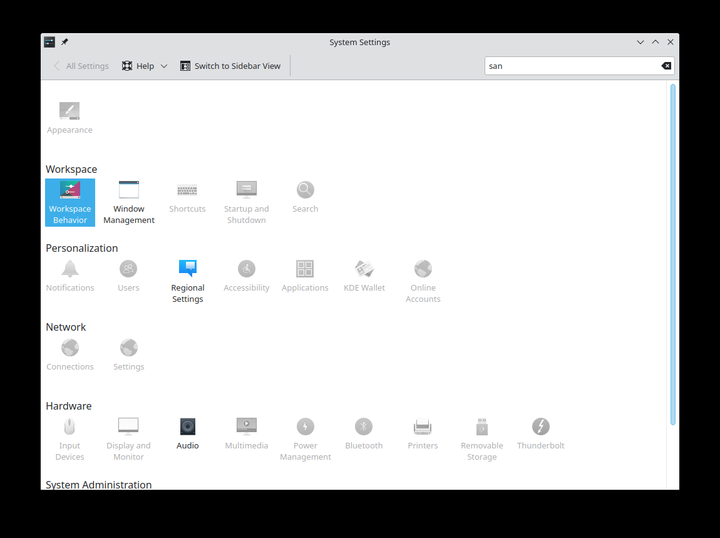Open Removable Storage settings
Screen dimensions: 720x538
tap(482, 439)
